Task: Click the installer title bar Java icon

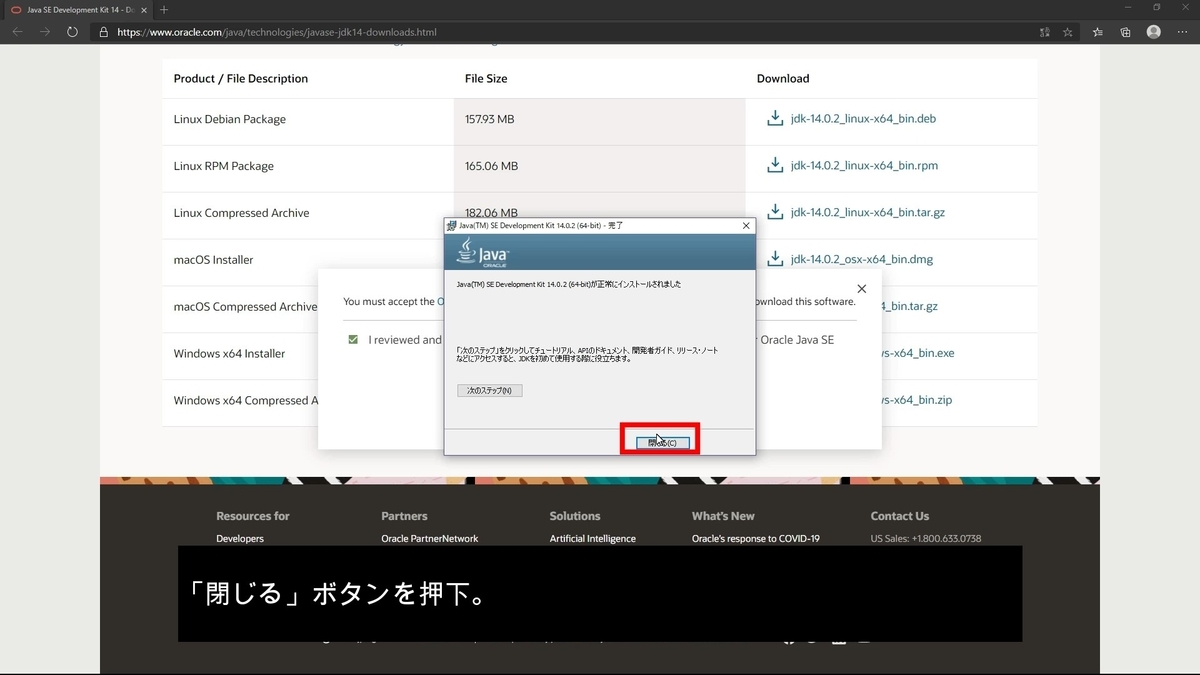Action: (x=452, y=226)
